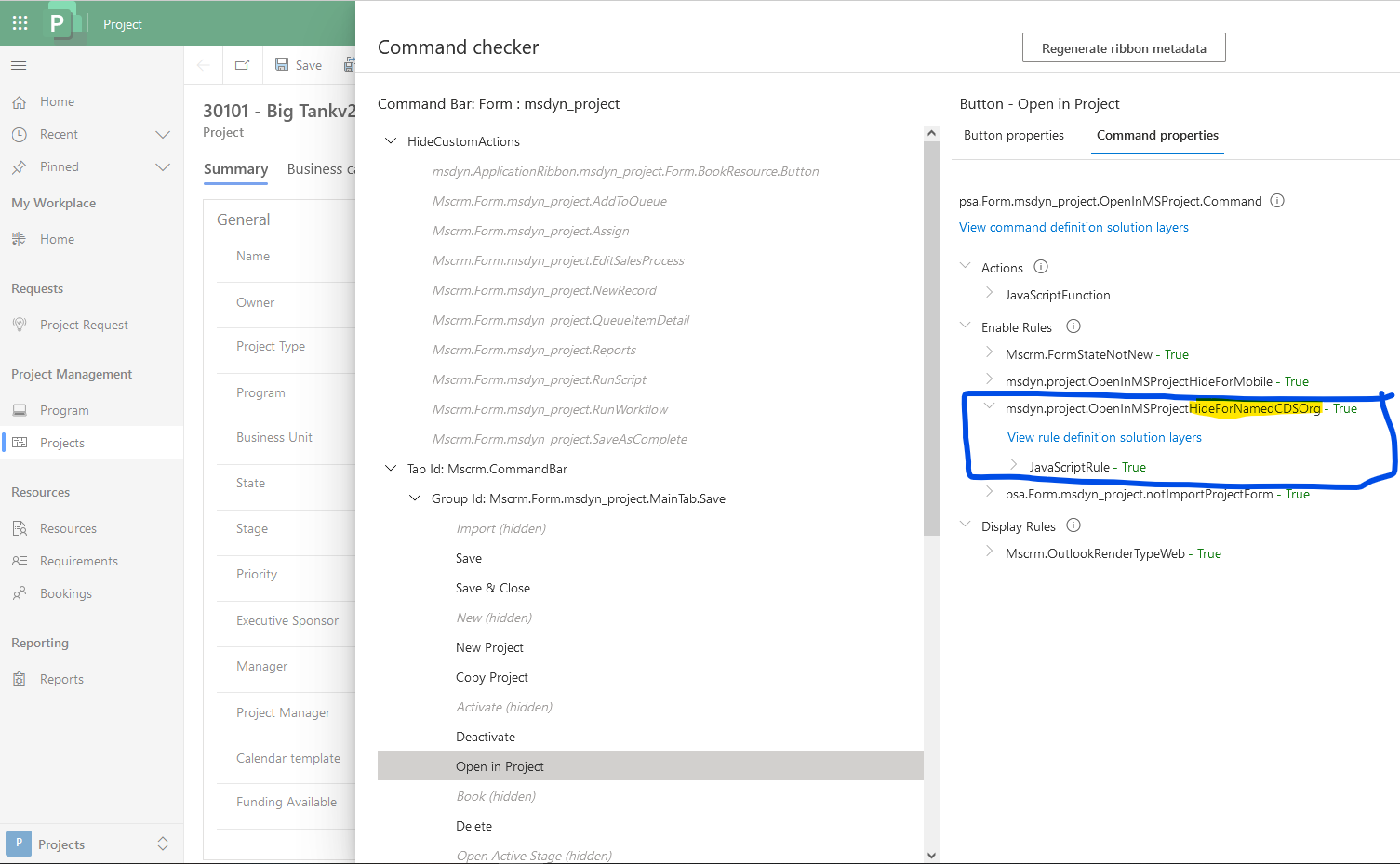Switch to the Button properties tab
The height and width of the screenshot is (864, 1400).
click(x=1014, y=135)
